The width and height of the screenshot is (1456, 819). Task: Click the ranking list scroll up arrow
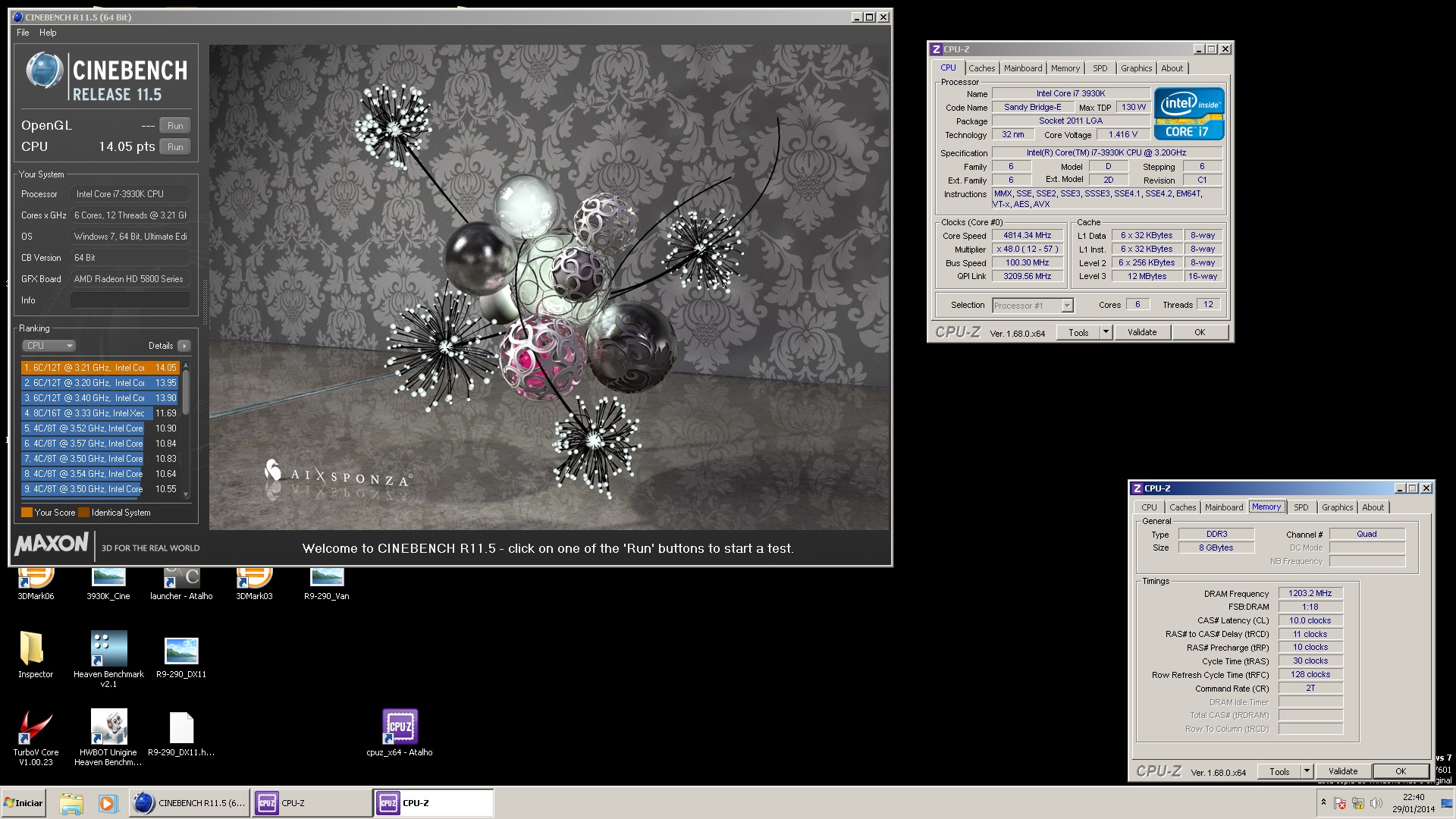coord(186,365)
